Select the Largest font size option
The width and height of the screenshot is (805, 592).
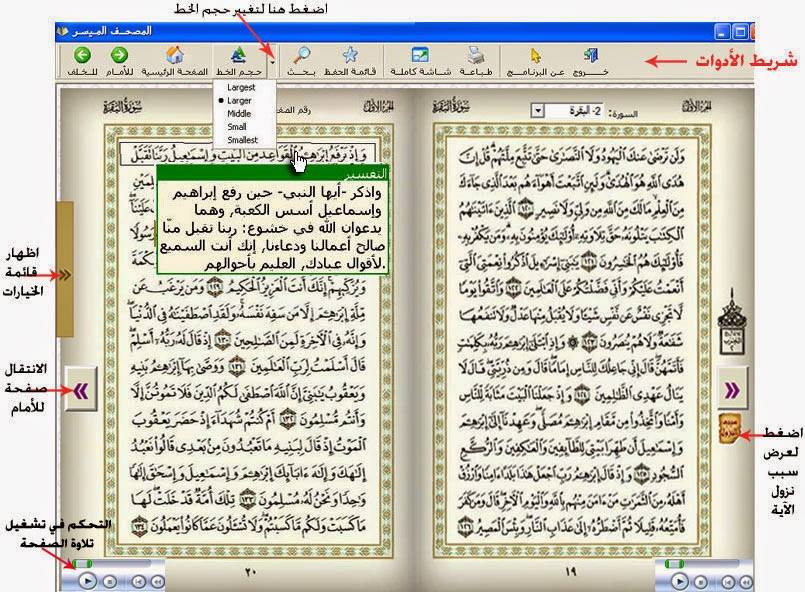pyautogui.click(x=241, y=87)
